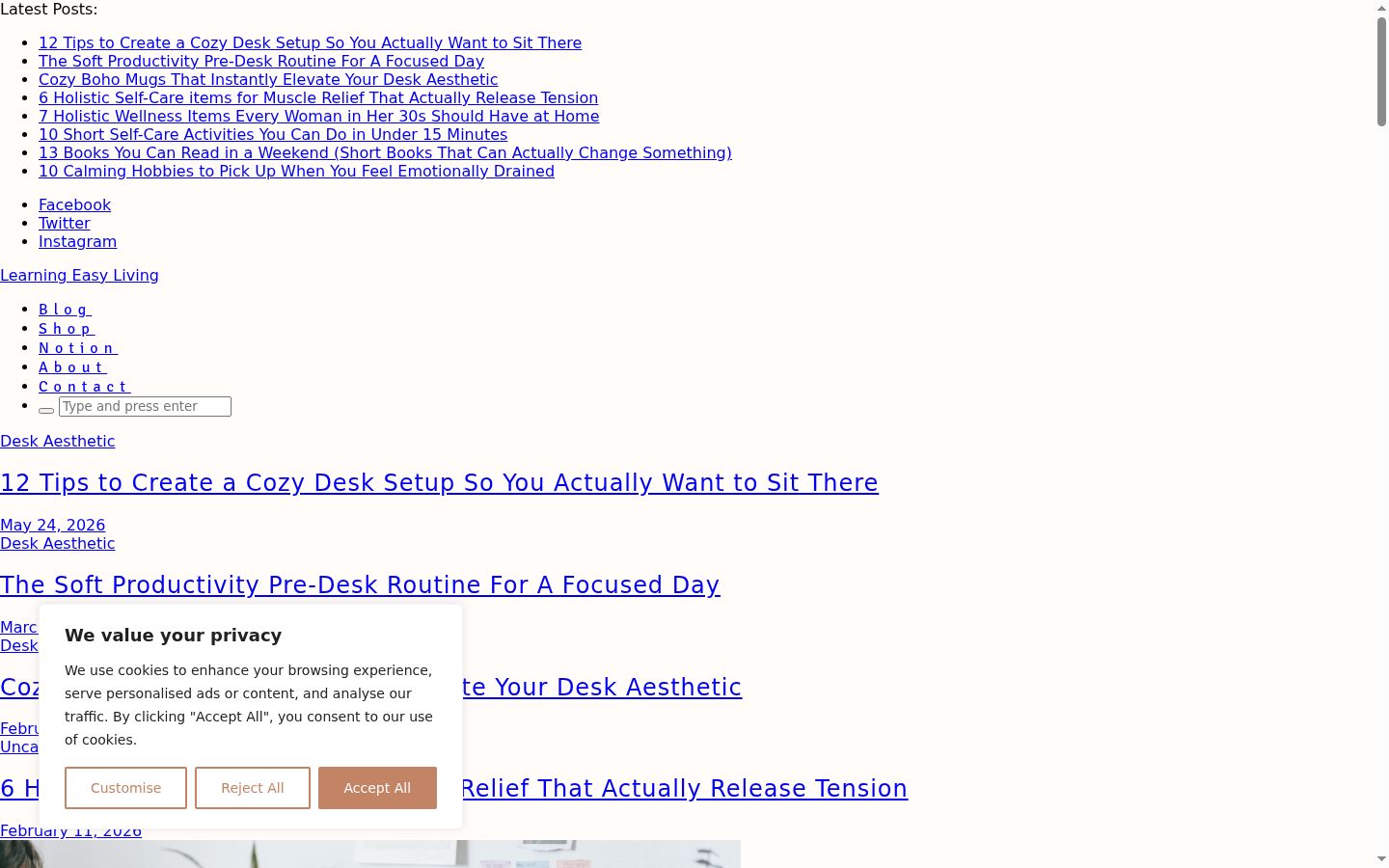The image size is (1389, 868).
Task: Visit the Facebook social link
Action: (74, 204)
